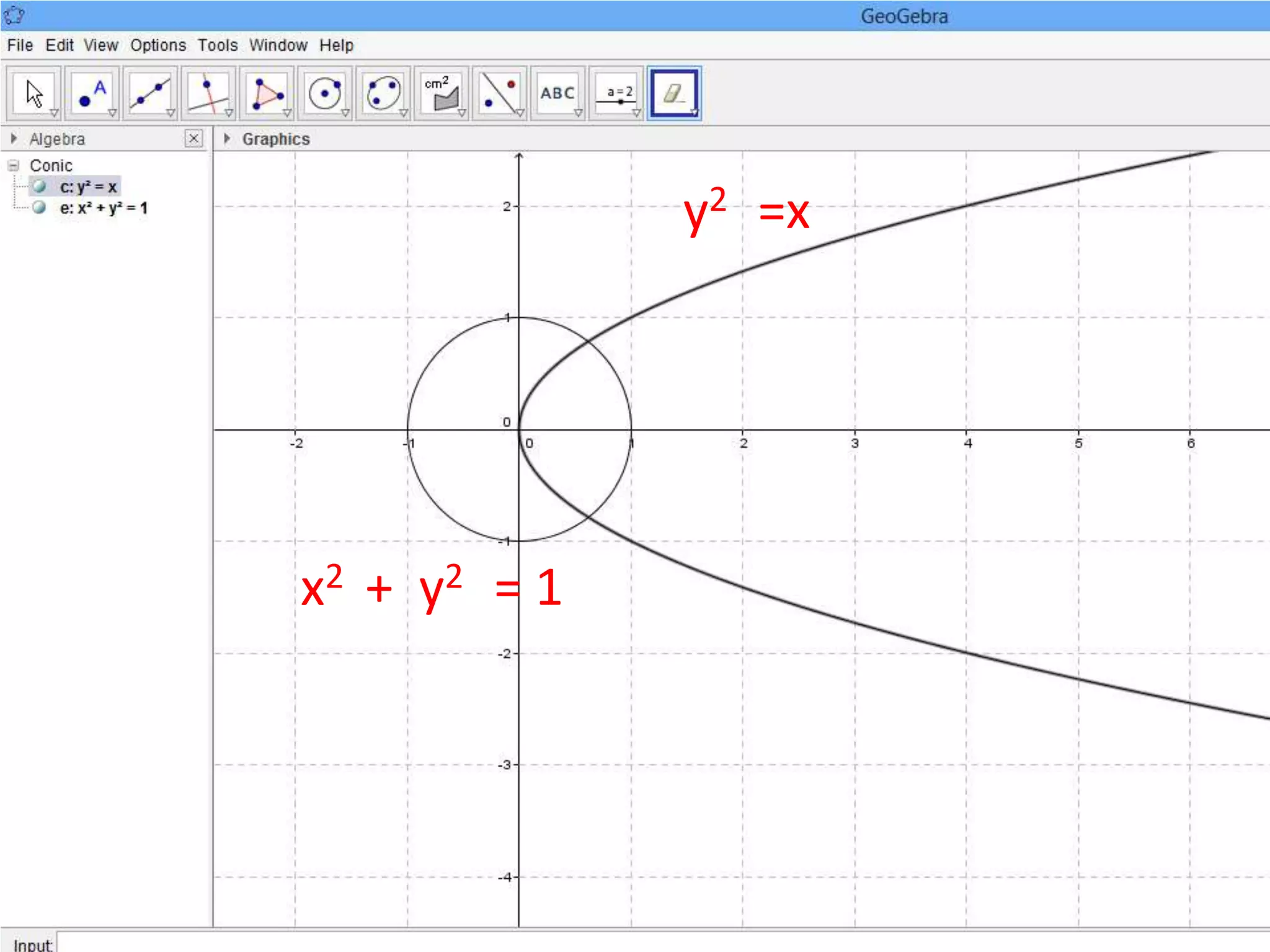The height and width of the screenshot is (952, 1270).
Task: Select the Area measurement tool
Action: tap(442, 93)
